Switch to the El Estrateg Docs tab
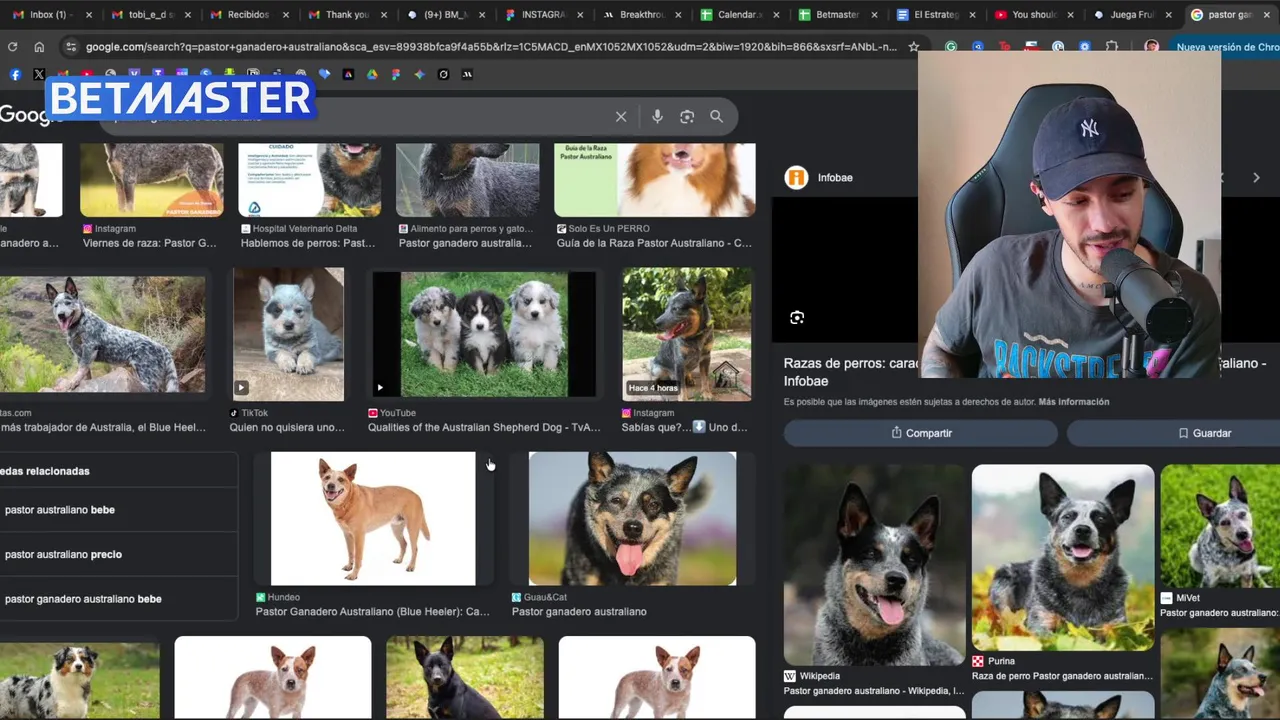This screenshot has height=720, width=1280. 933,15
